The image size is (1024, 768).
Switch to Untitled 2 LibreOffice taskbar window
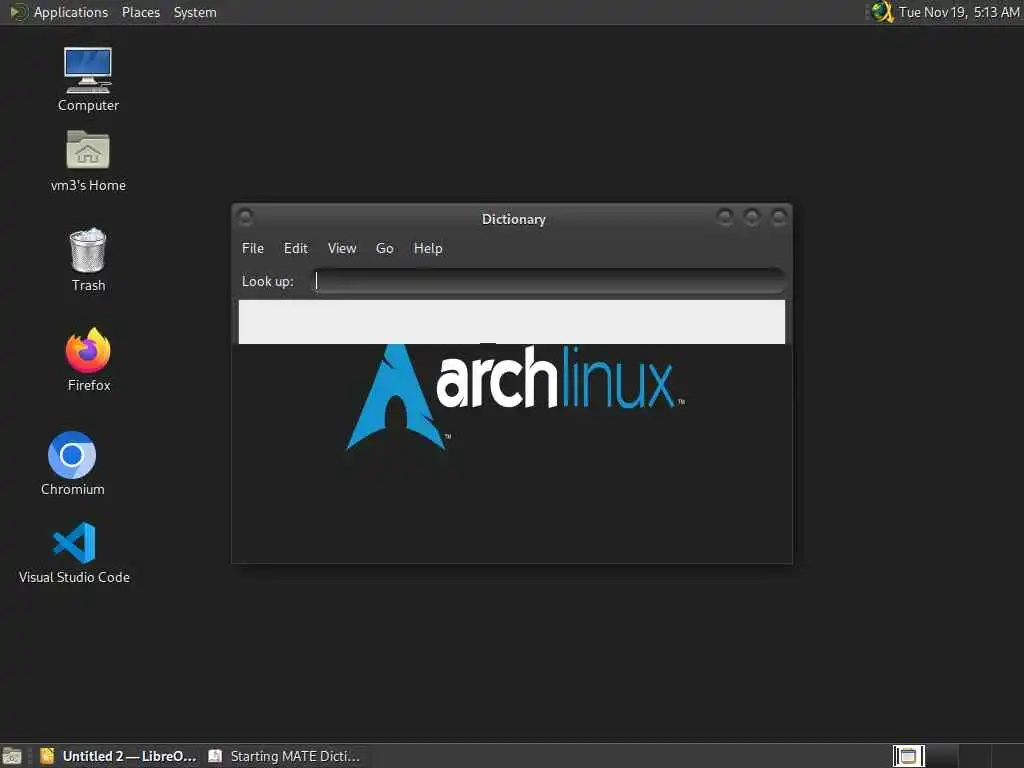[118, 756]
